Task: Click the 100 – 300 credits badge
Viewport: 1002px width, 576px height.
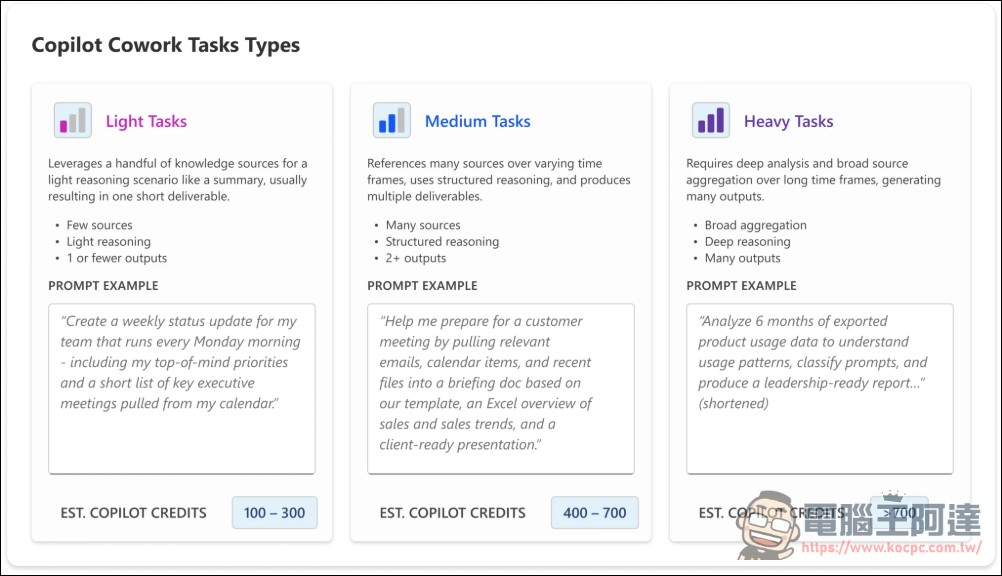Action: [x=275, y=513]
